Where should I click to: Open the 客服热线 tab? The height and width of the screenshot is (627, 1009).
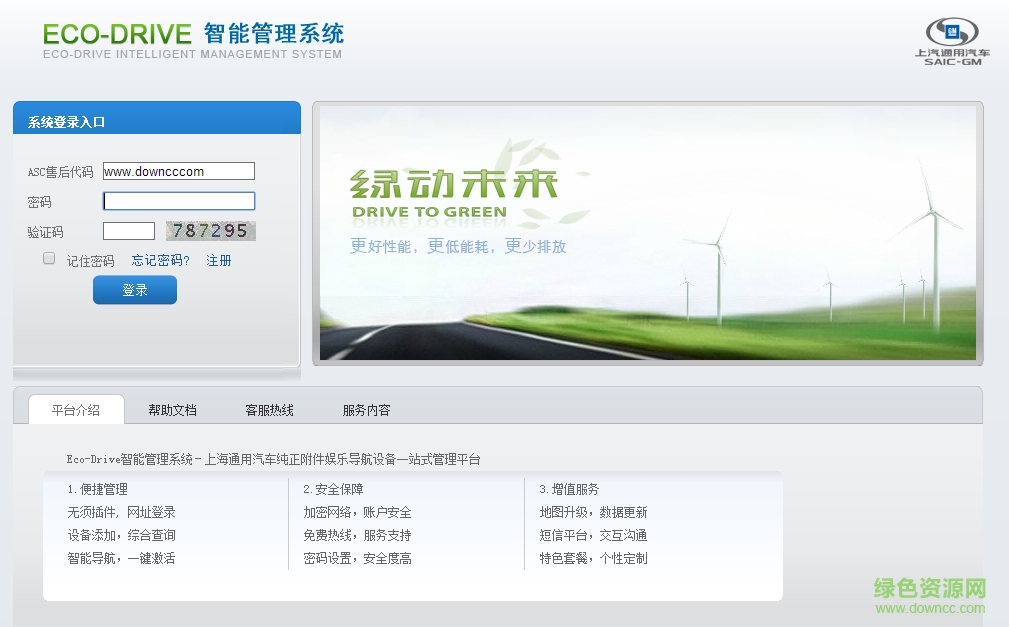coord(269,410)
